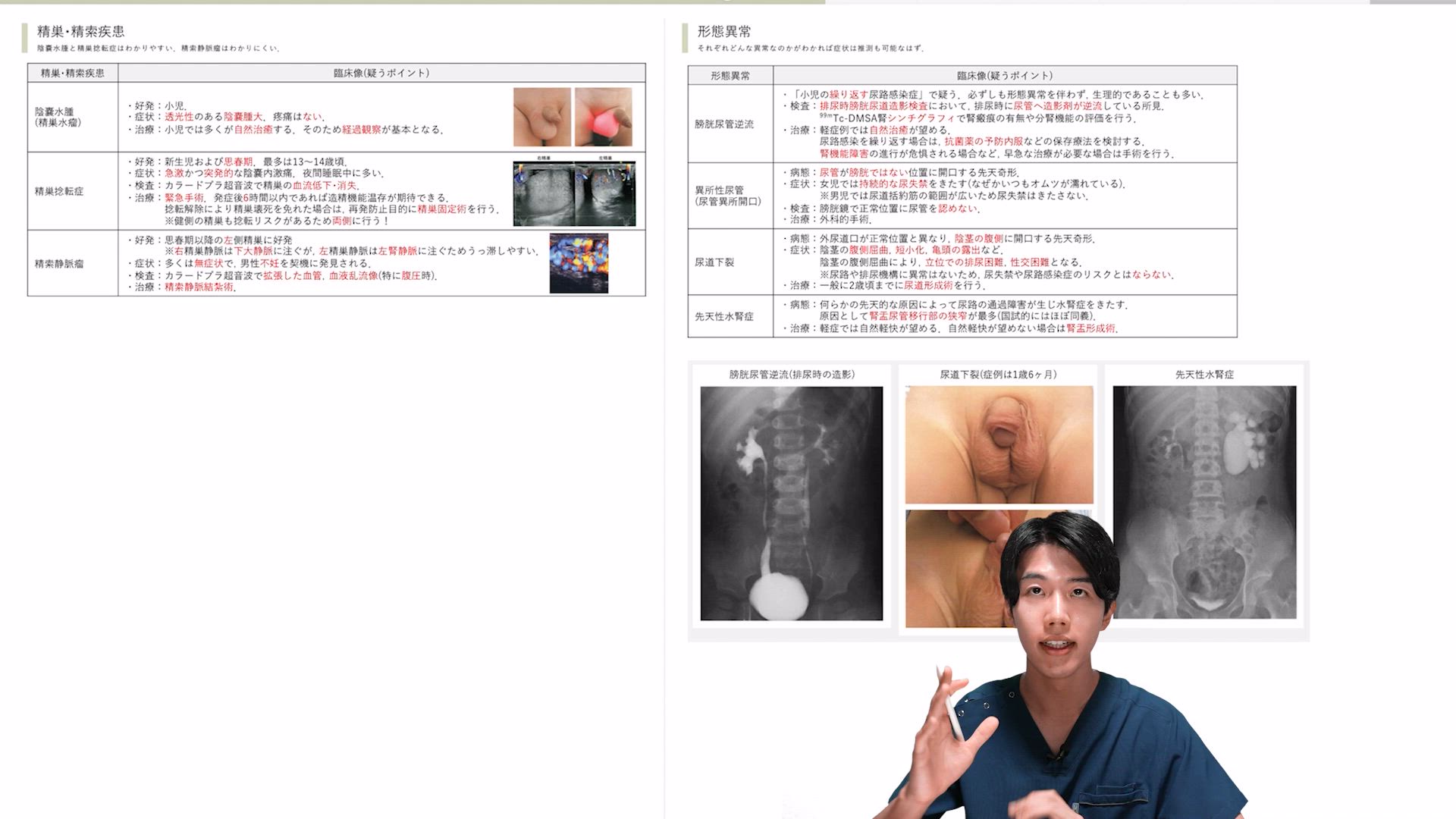Click the progress bar at top
The height and width of the screenshot is (819, 1456).
(728, 2)
